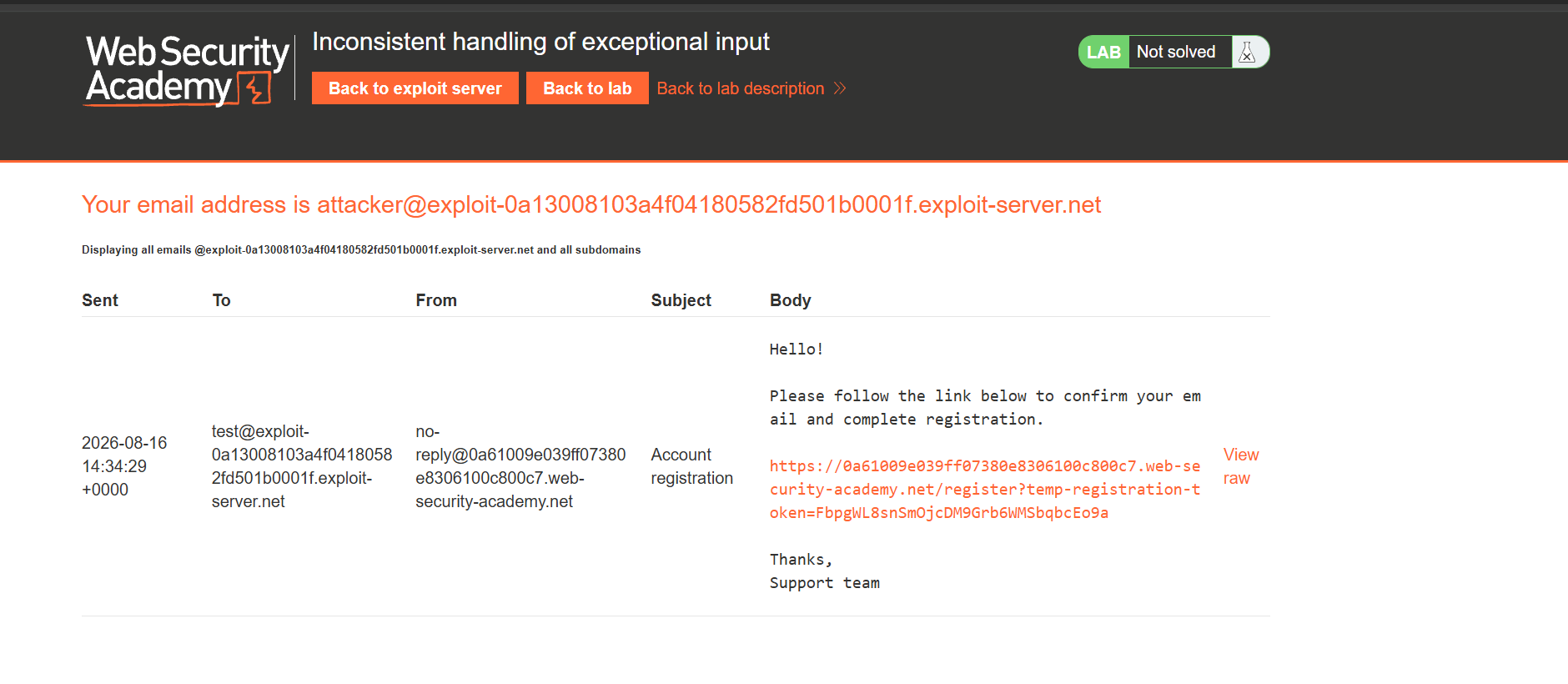
Task: Click the lab flask icon
Action: point(1247,52)
